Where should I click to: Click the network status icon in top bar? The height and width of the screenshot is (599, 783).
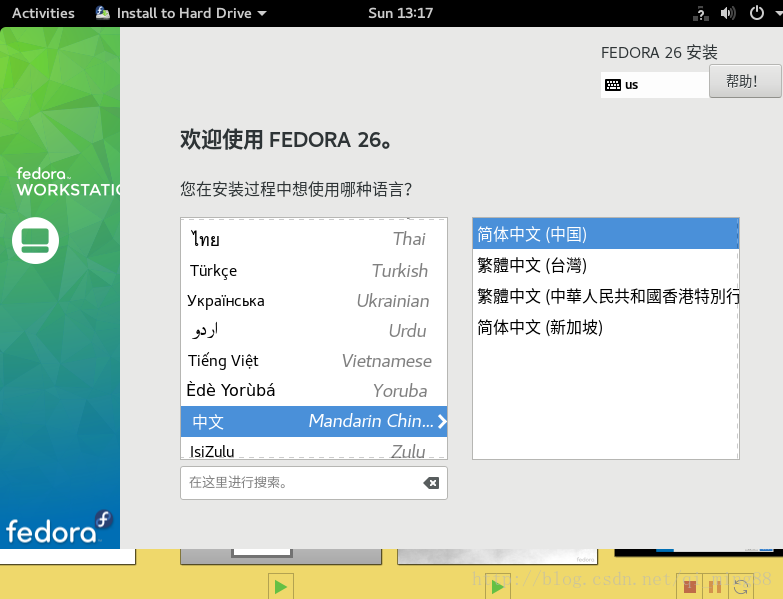[x=700, y=13]
